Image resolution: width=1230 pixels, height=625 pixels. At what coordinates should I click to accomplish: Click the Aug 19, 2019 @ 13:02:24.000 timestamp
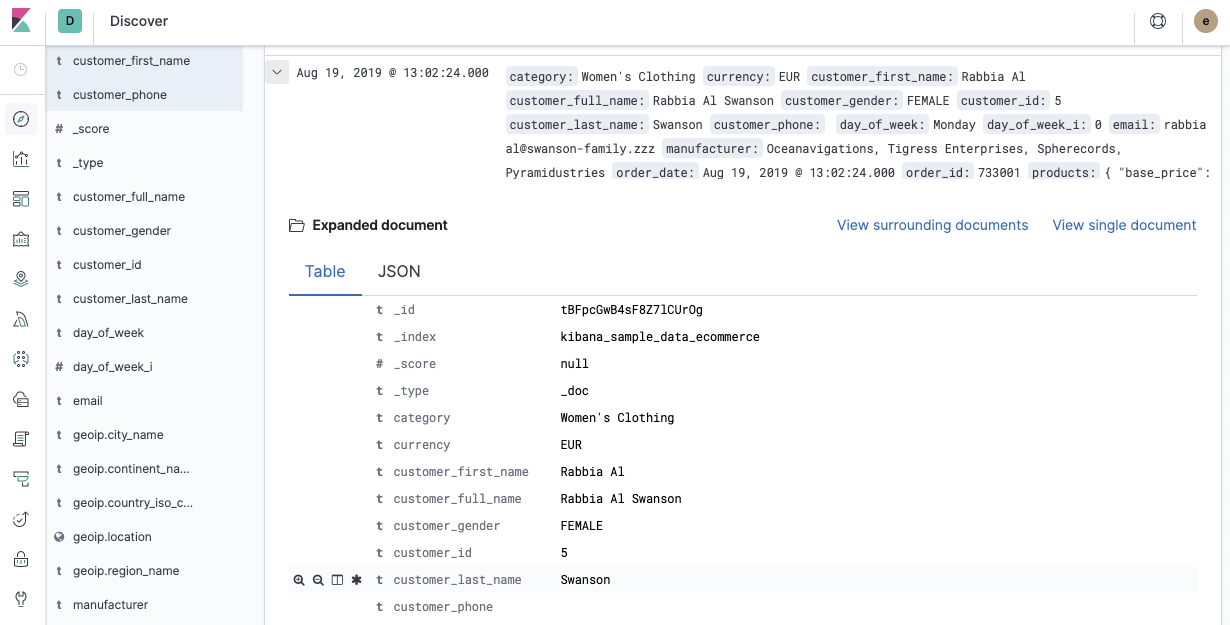393,73
